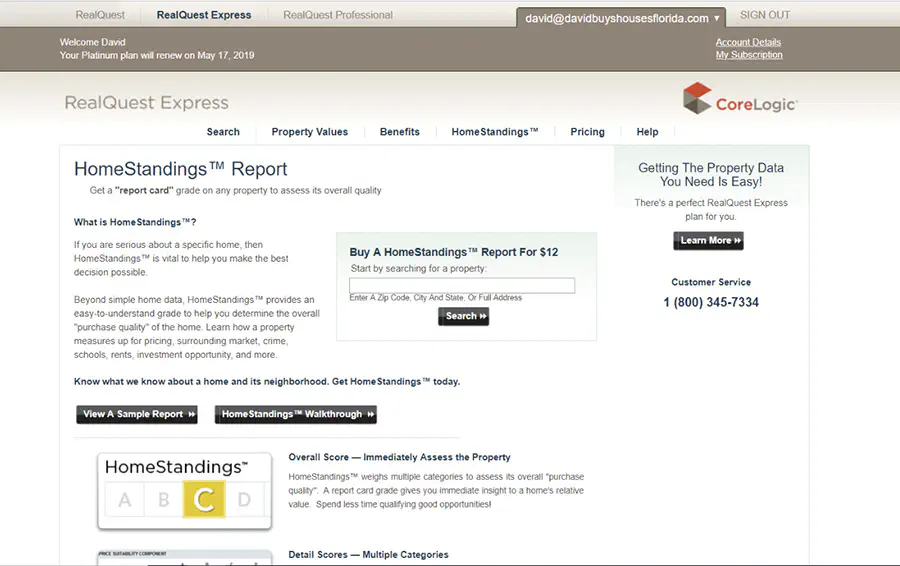Click the CoreLogic logo
900x566 pixels.
pyautogui.click(x=740, y=100)
